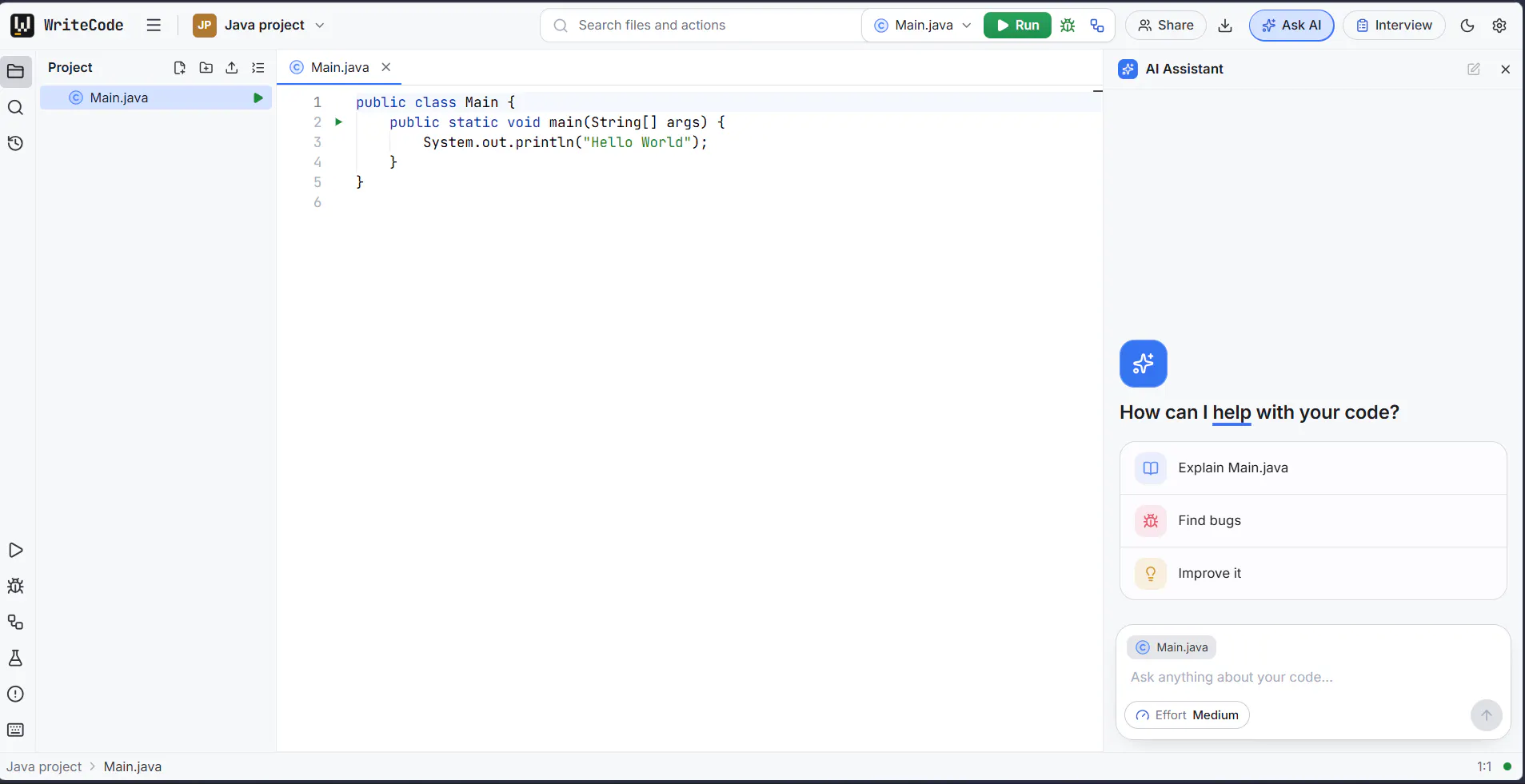Image resolution: width=1525 pixels, height=784 pixels.
Task: Open the Effort Medium selector
Action: [x=1188, y=715]
